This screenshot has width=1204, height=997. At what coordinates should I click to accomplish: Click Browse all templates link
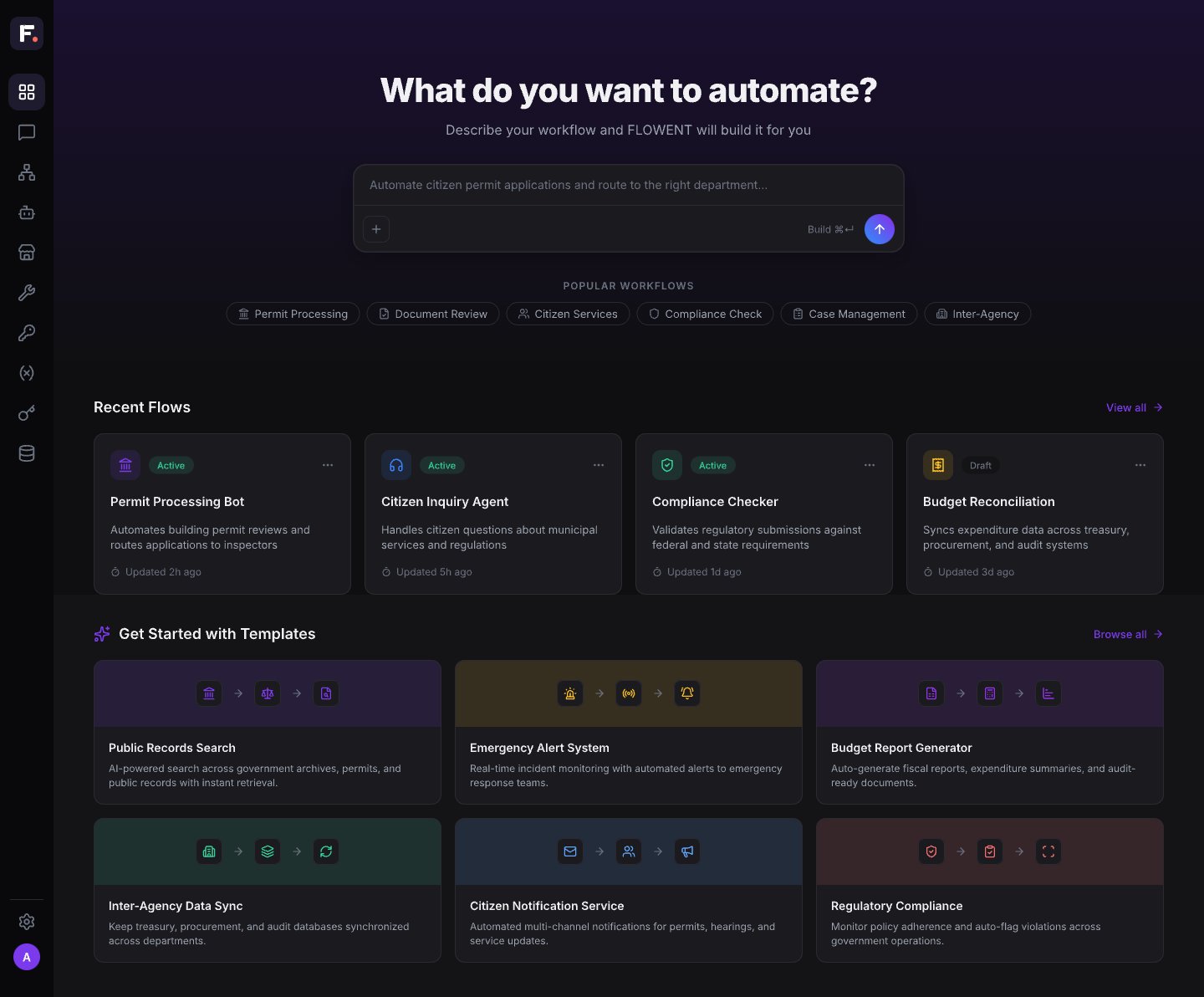click(x=1128, y=634)
